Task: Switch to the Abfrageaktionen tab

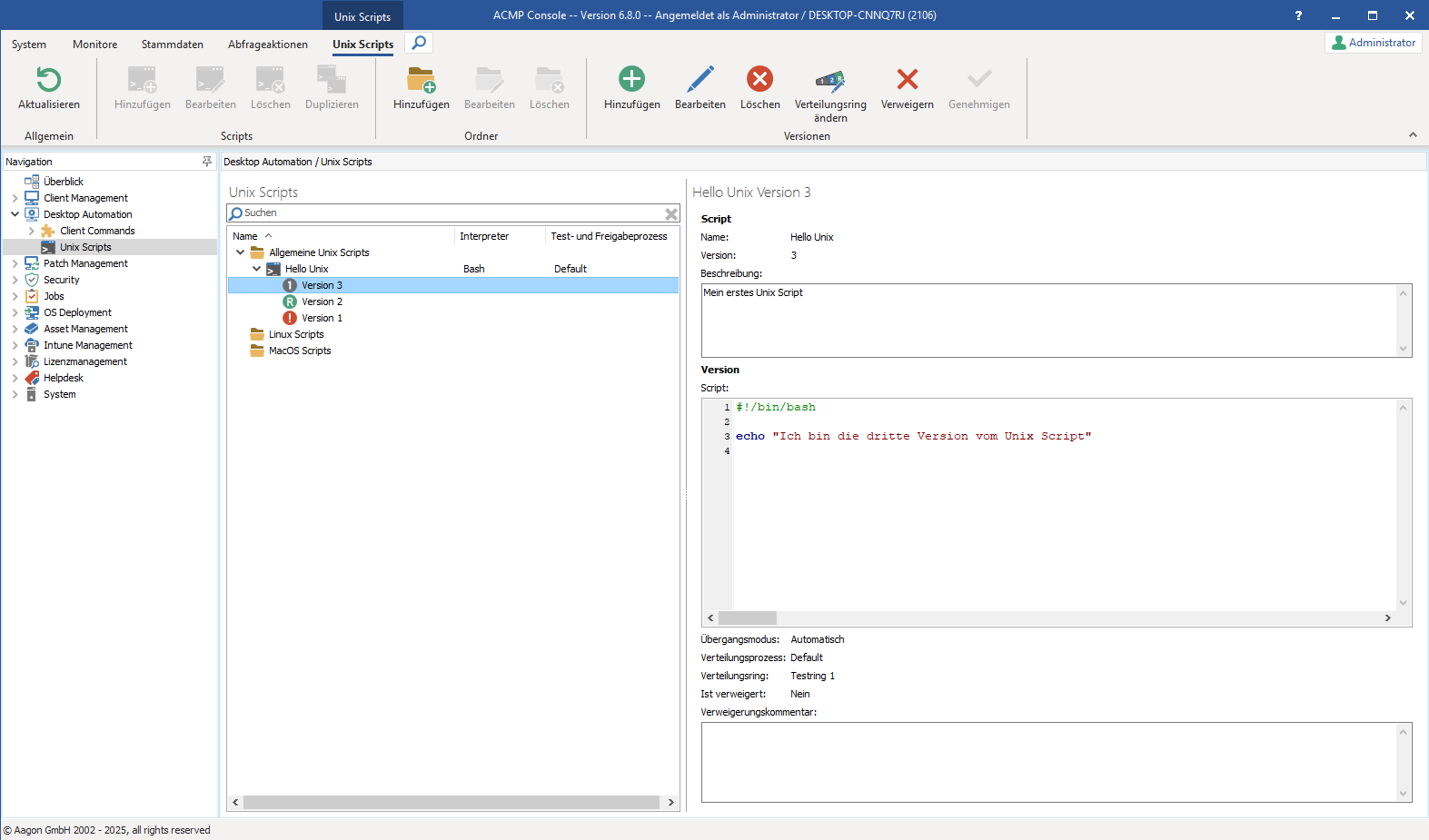Action: (x=267, y=44)
